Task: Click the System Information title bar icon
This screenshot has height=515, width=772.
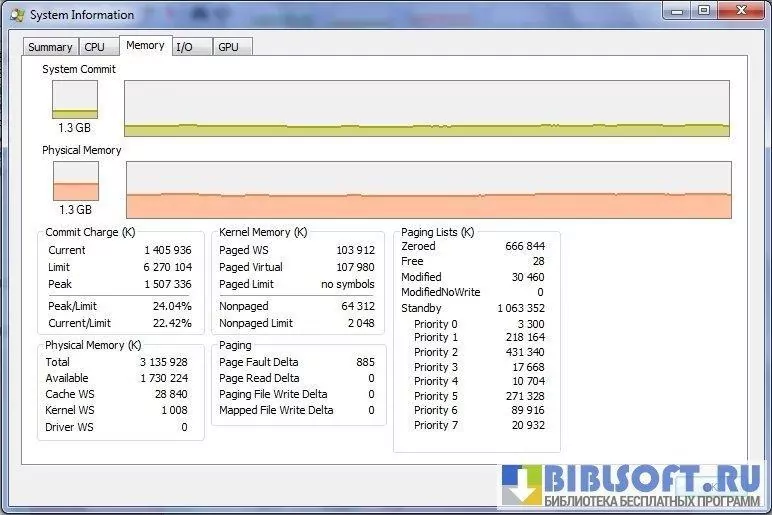Action: click(15, 15)
